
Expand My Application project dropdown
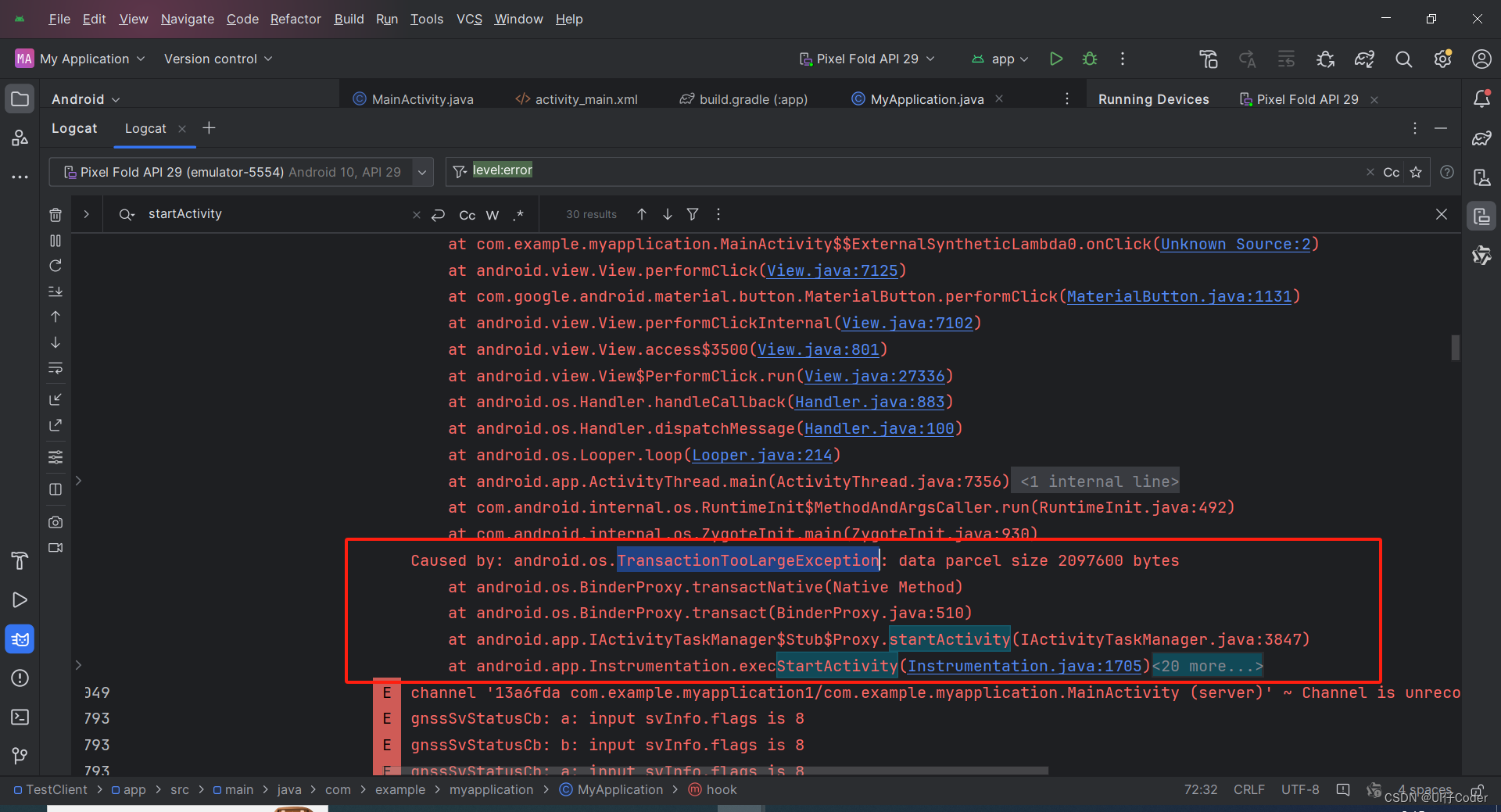point(80,59)
